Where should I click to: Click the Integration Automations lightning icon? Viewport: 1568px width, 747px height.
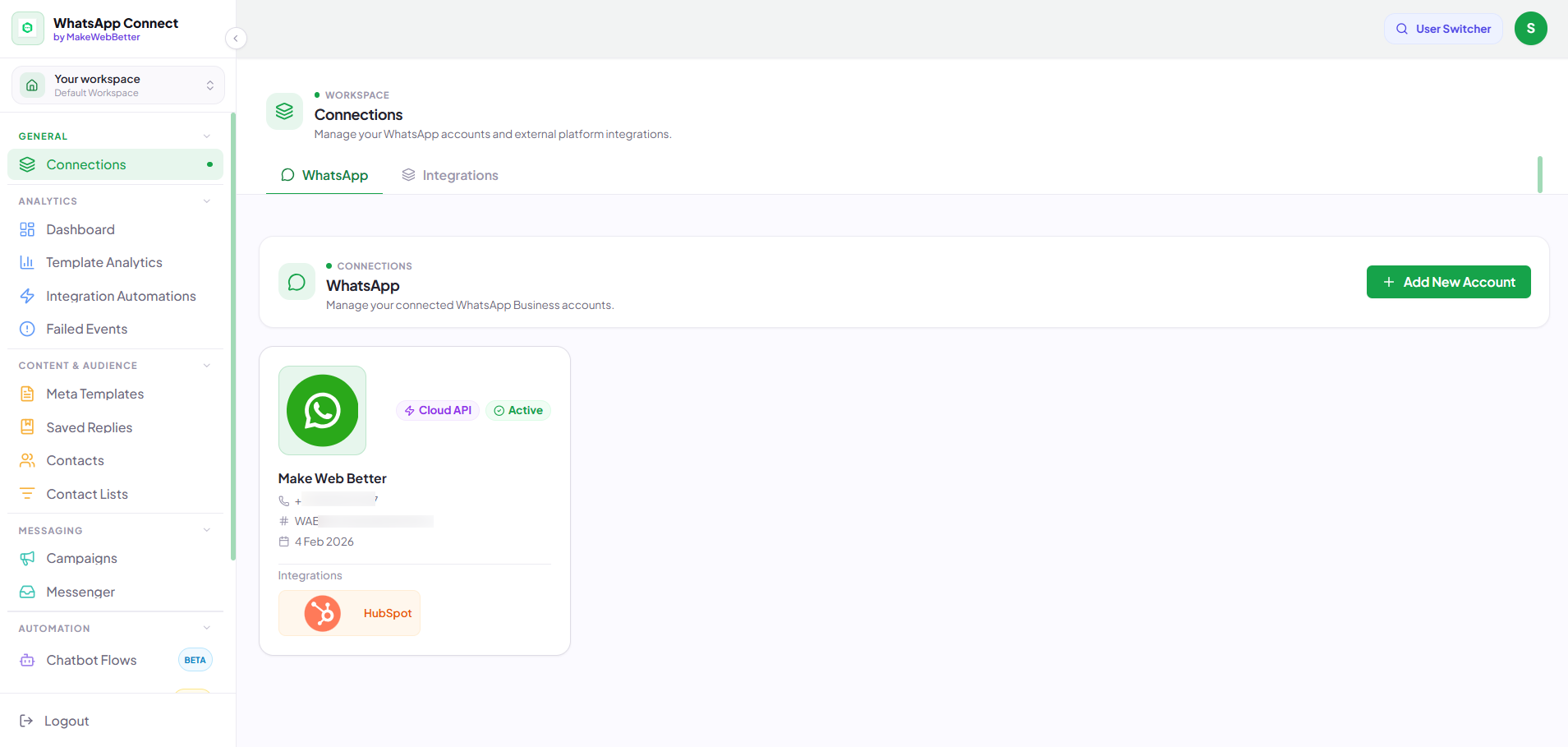pyautogui.click(x=27, y=296)
